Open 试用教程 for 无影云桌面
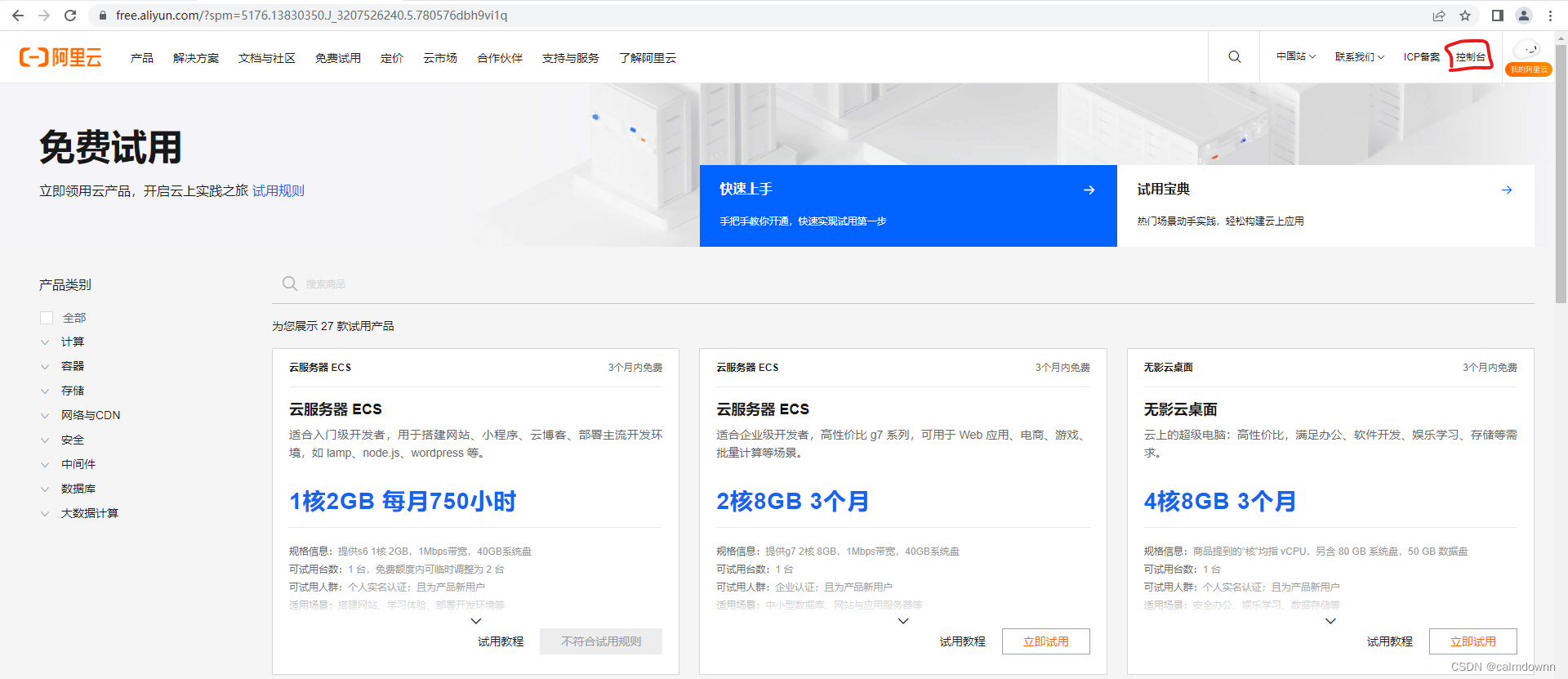Screen dimensions: 1568x679 point(1390,641)
